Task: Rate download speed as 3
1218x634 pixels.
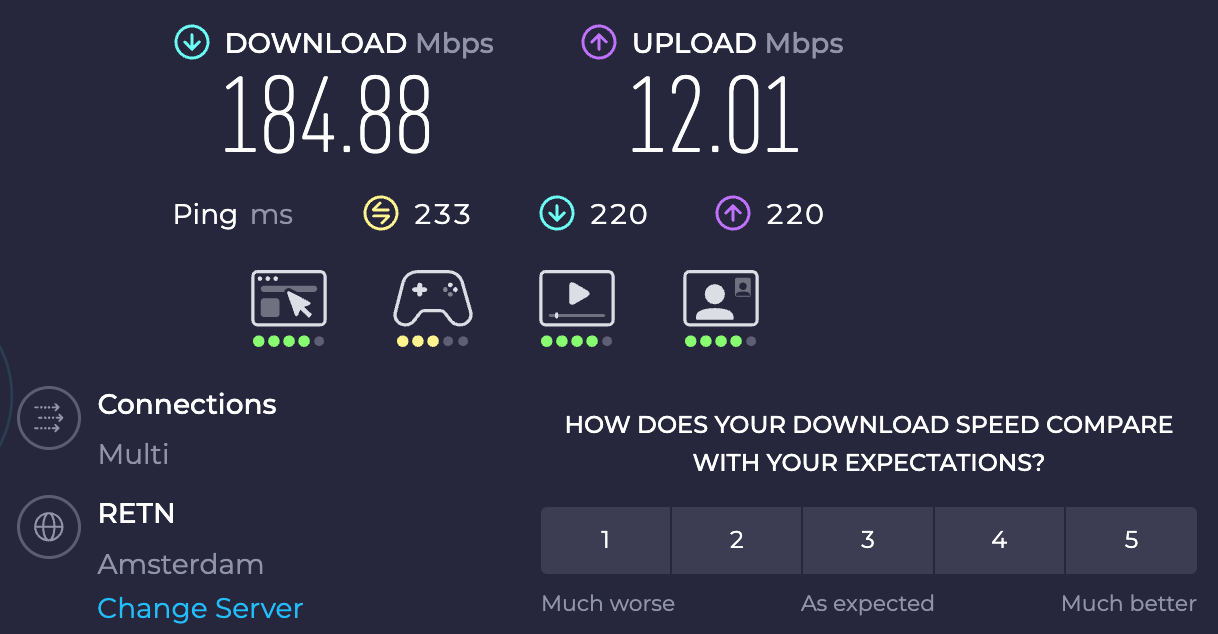Action: coord(868,540)
